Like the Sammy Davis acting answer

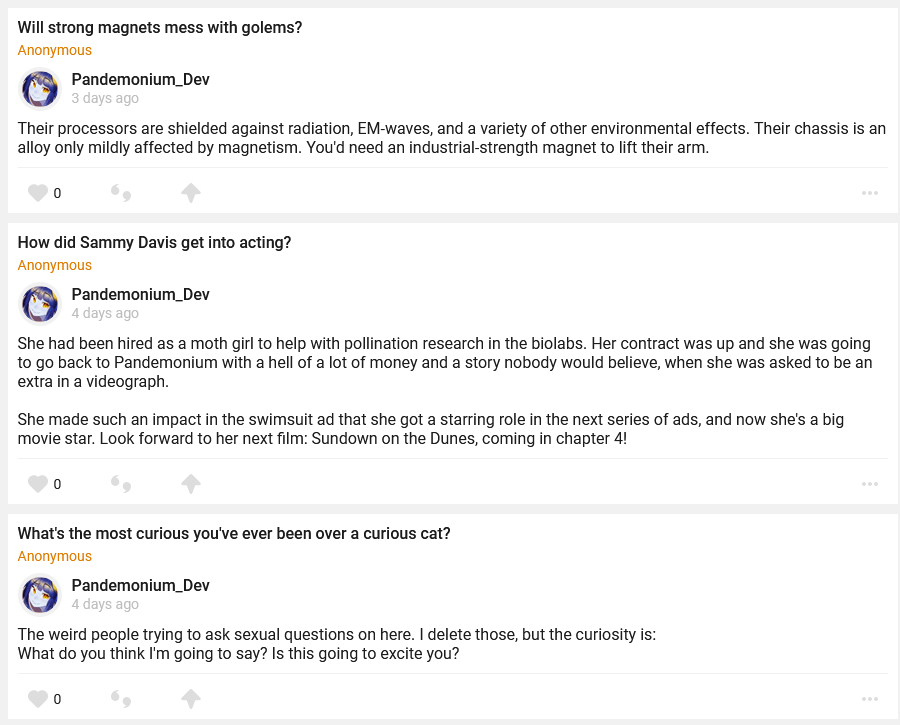click(38, 484)
